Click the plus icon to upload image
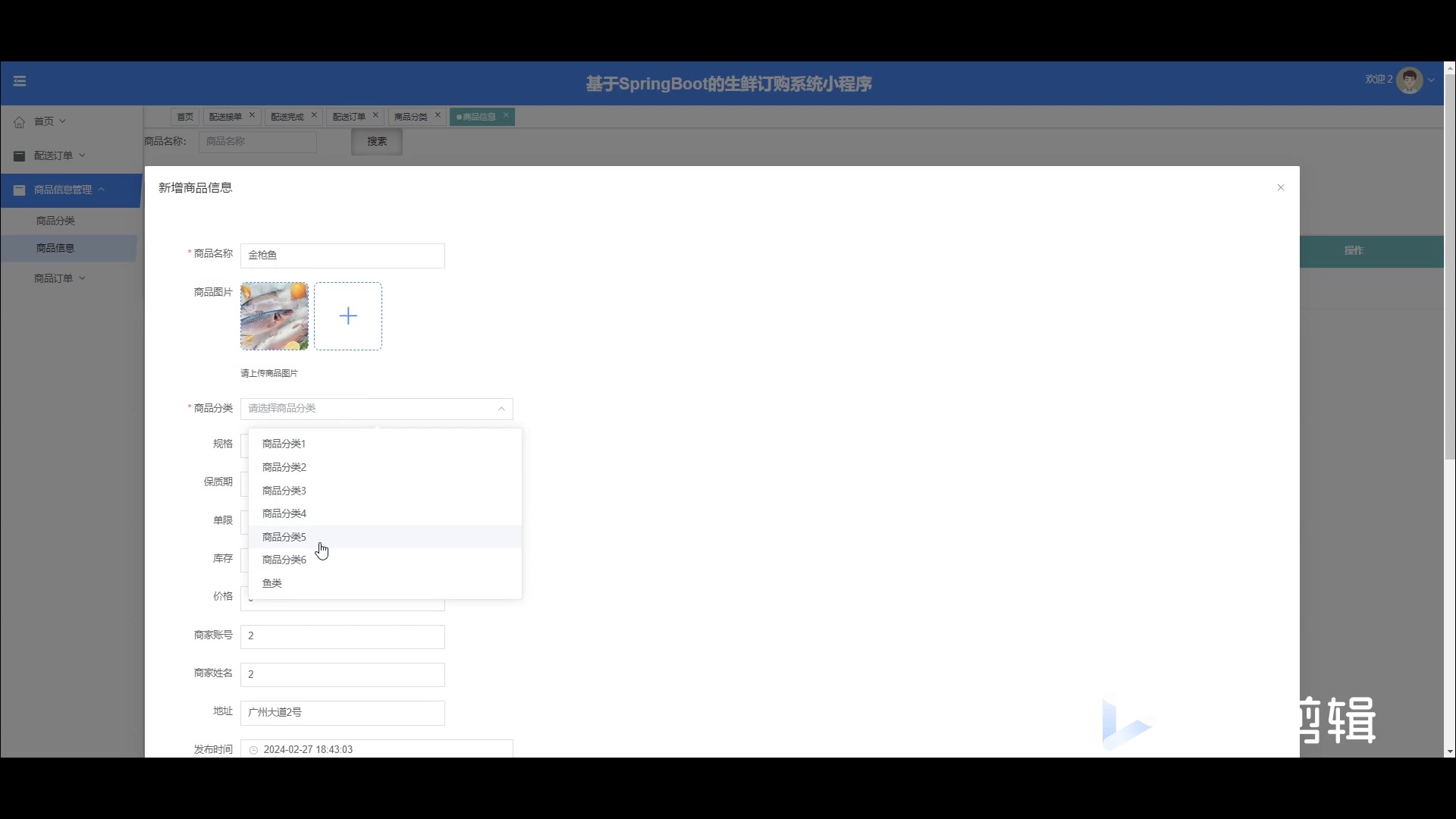This screenshot has width=1456, height=819. 348,316
